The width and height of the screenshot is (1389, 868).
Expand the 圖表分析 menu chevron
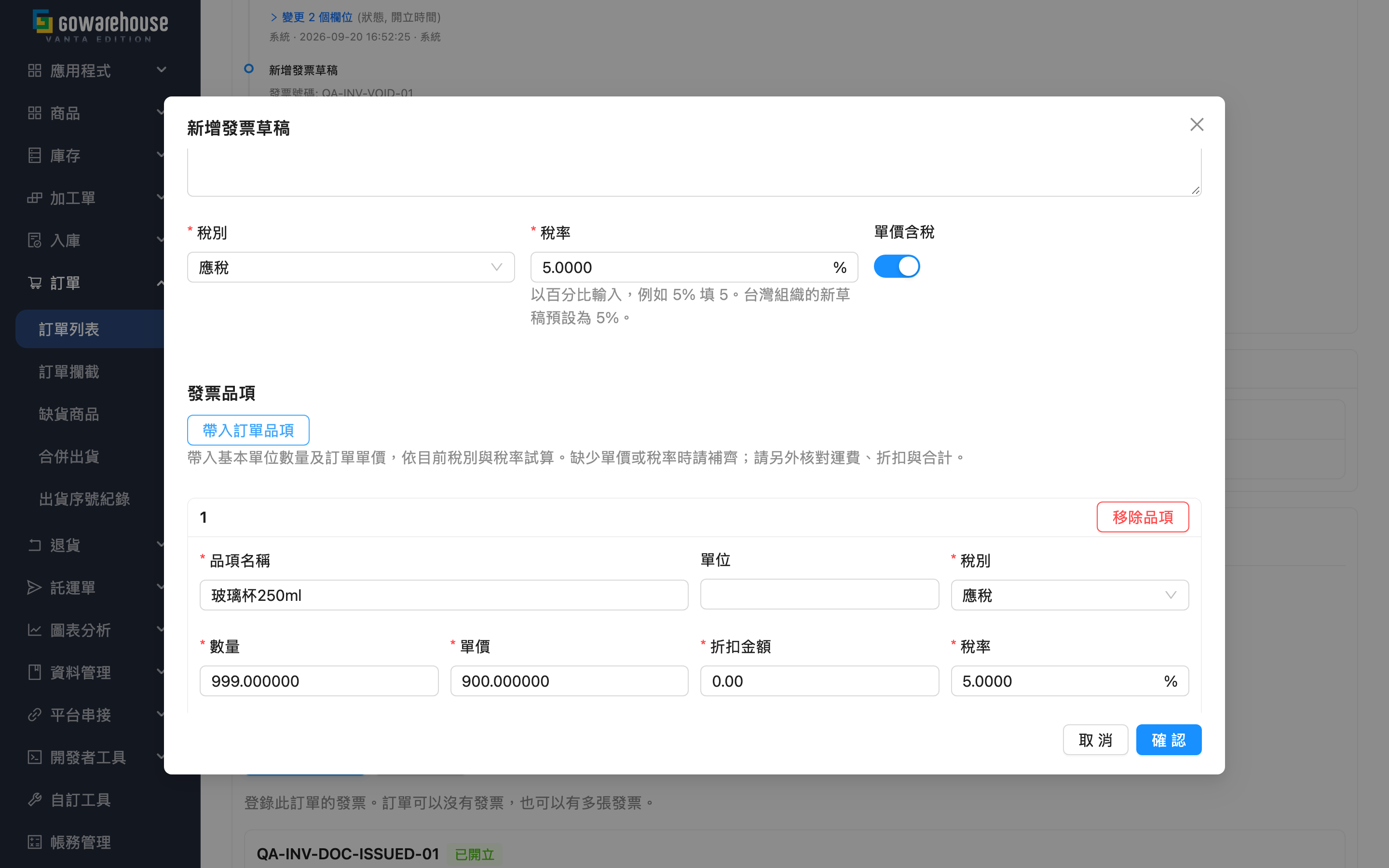[x=160, y=630]
